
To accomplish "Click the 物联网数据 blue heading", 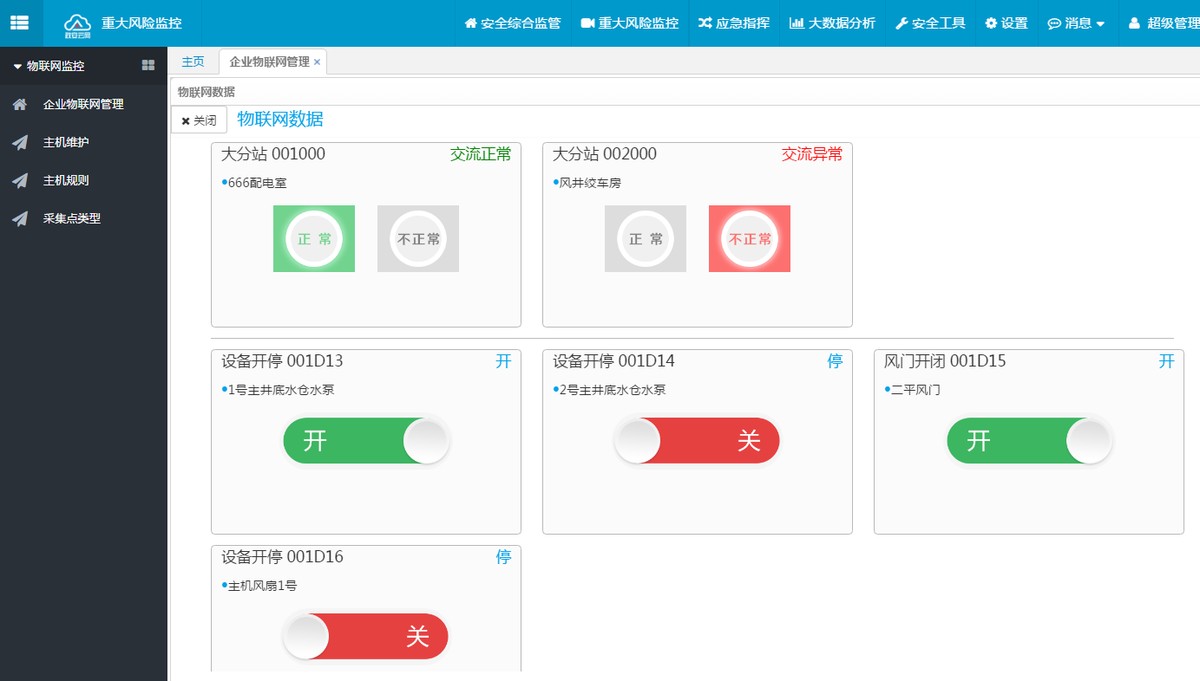I will pyautogui.click(x=280, y=119).
